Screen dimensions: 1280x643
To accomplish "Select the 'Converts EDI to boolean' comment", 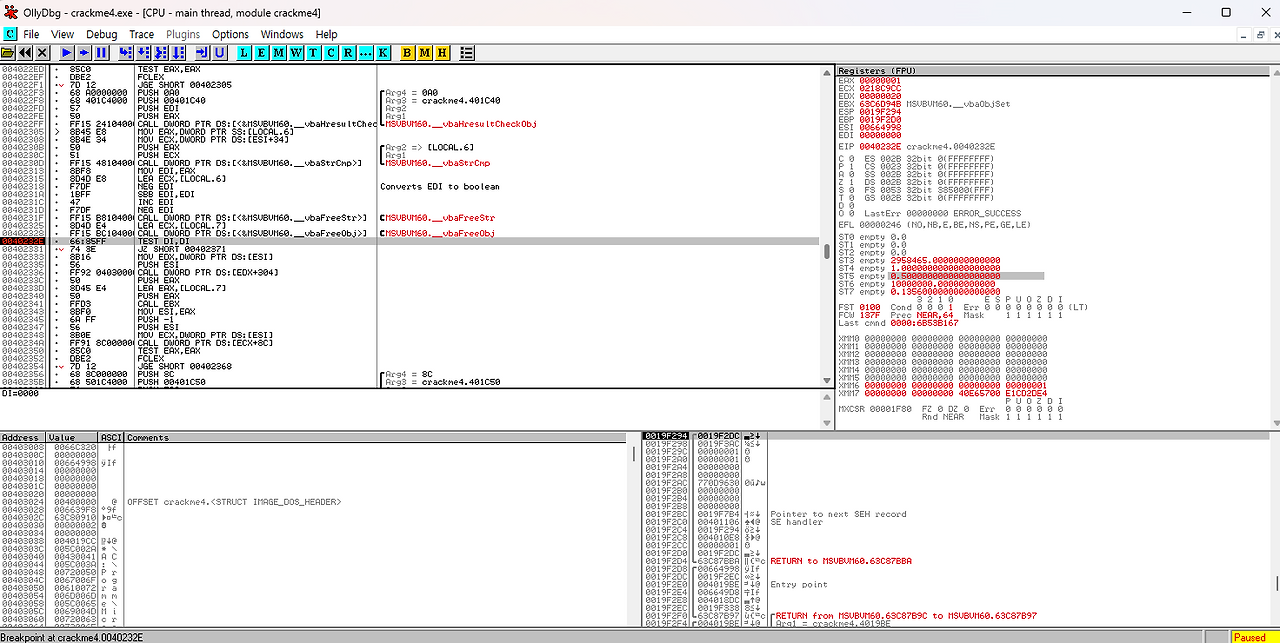I will coord(439,187).
